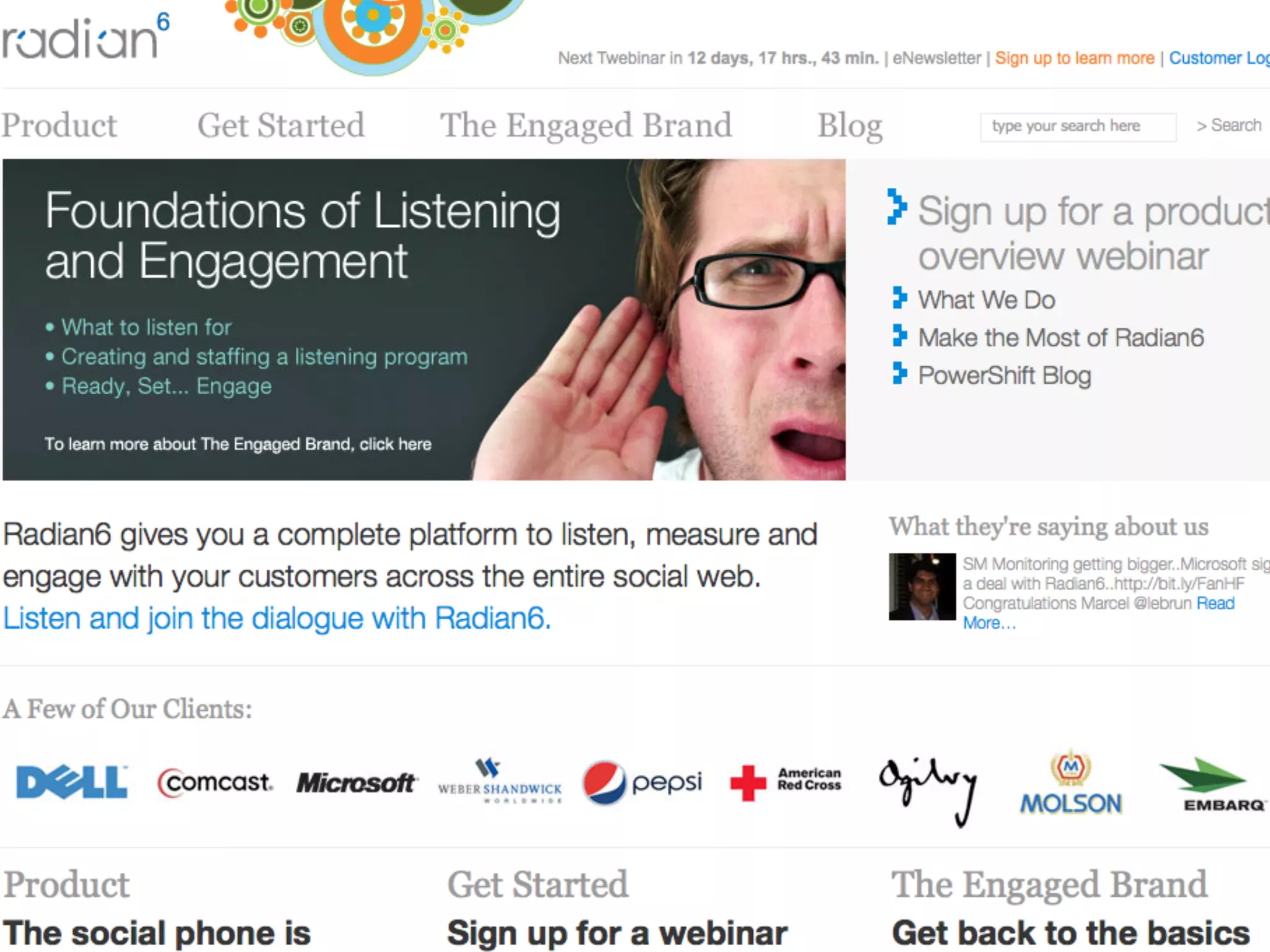
Task: Select the American Red Cross logo
Action: pyautogui.click(x=786, y=782)
